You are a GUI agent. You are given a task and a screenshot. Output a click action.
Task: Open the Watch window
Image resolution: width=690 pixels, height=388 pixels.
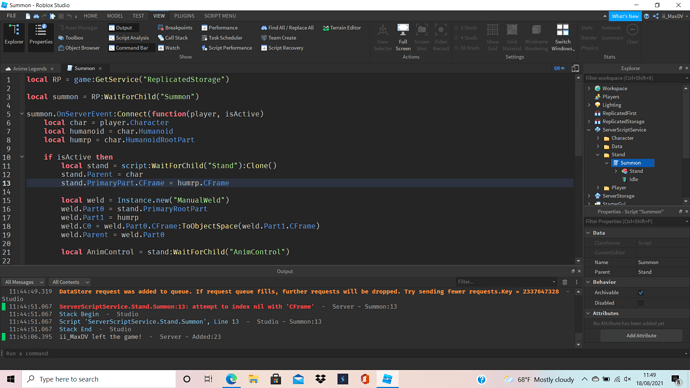click(169, 48)
